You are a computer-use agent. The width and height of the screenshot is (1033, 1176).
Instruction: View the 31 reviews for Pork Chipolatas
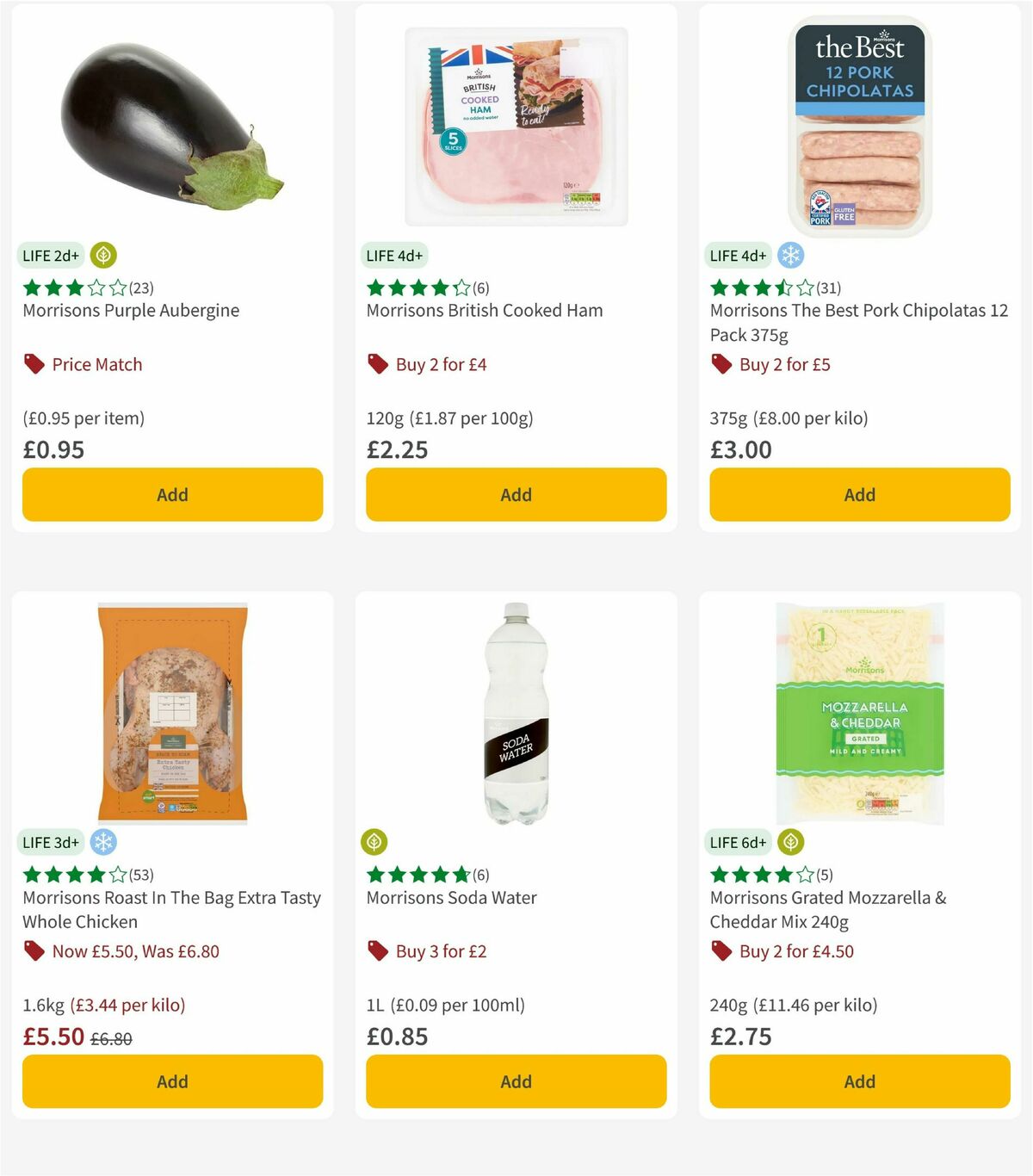(828, 288)
